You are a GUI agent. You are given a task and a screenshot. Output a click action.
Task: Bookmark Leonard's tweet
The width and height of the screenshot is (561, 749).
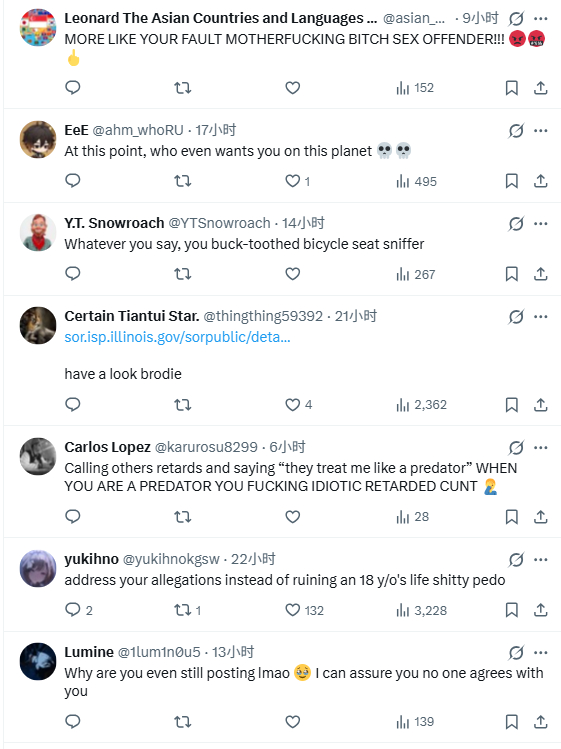coord(512,88)
